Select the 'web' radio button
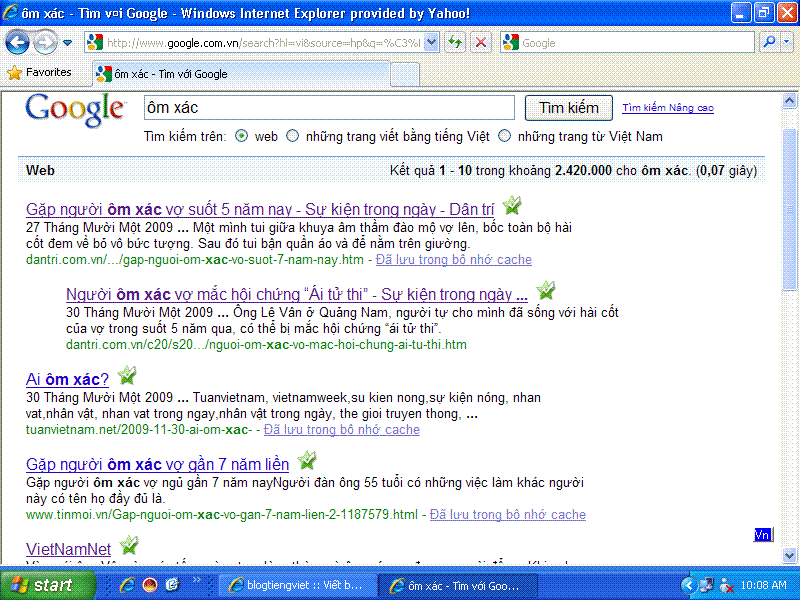 [x=241, y=136]
